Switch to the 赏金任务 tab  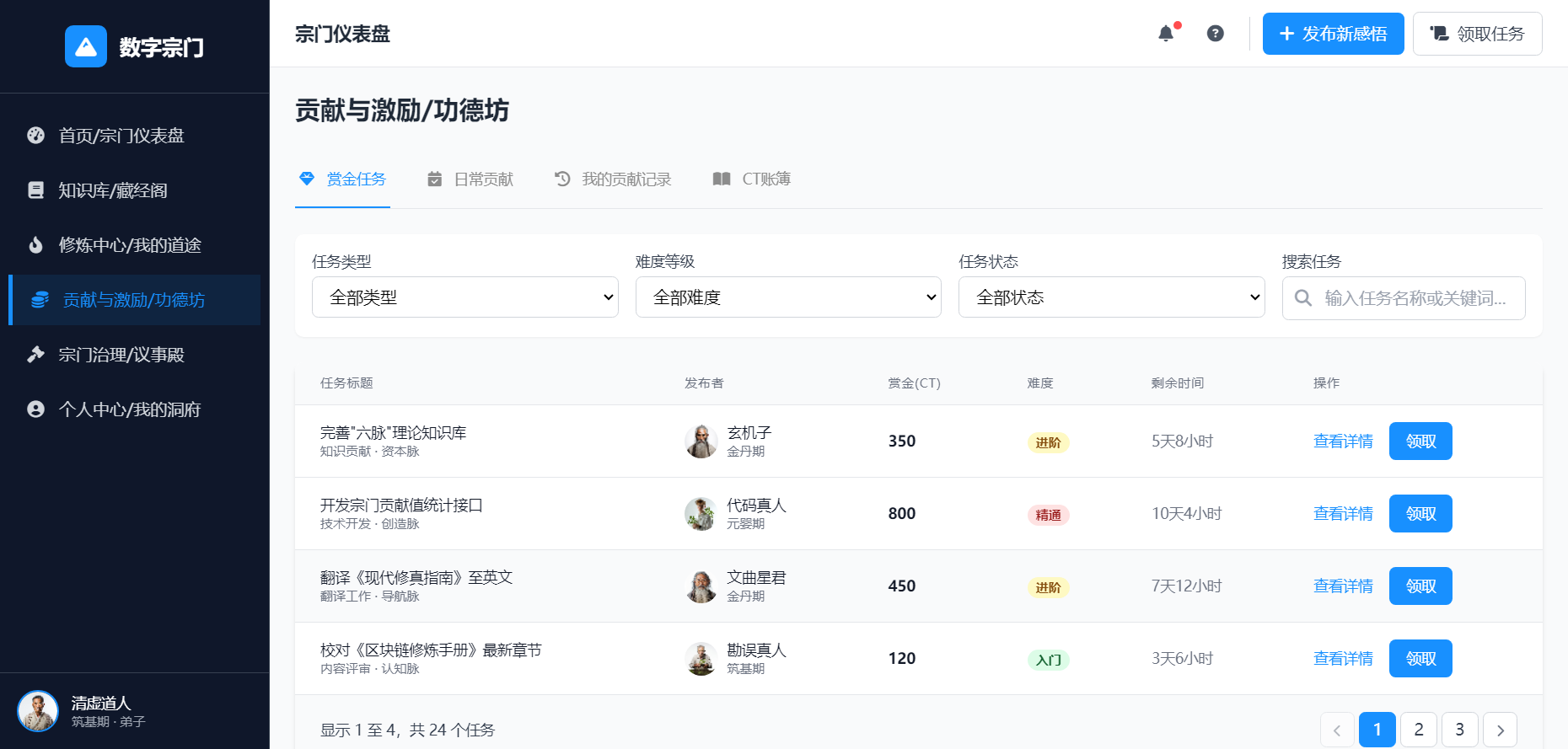click(342, 179)
